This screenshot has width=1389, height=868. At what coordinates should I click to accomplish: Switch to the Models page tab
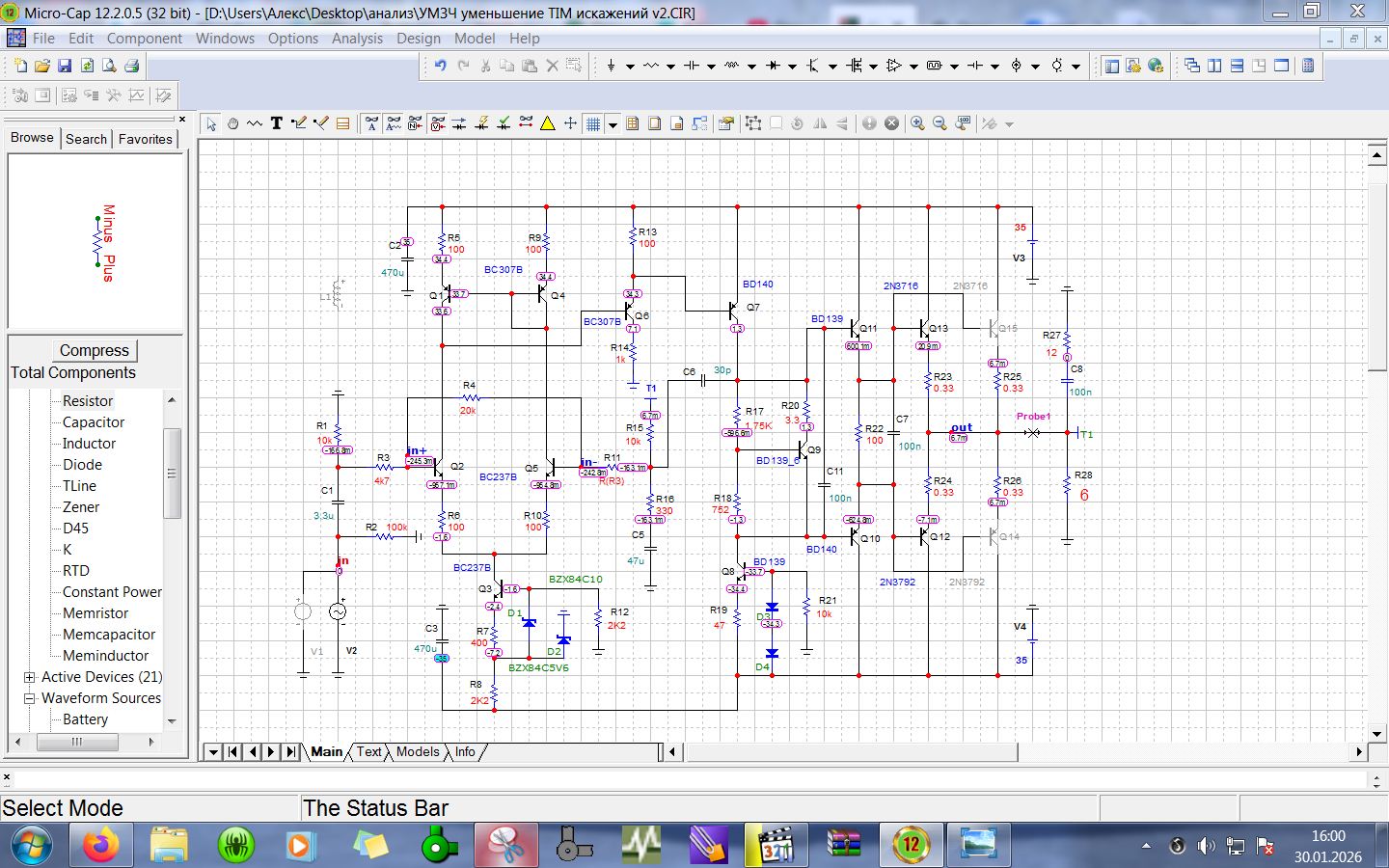coord(417,752)
